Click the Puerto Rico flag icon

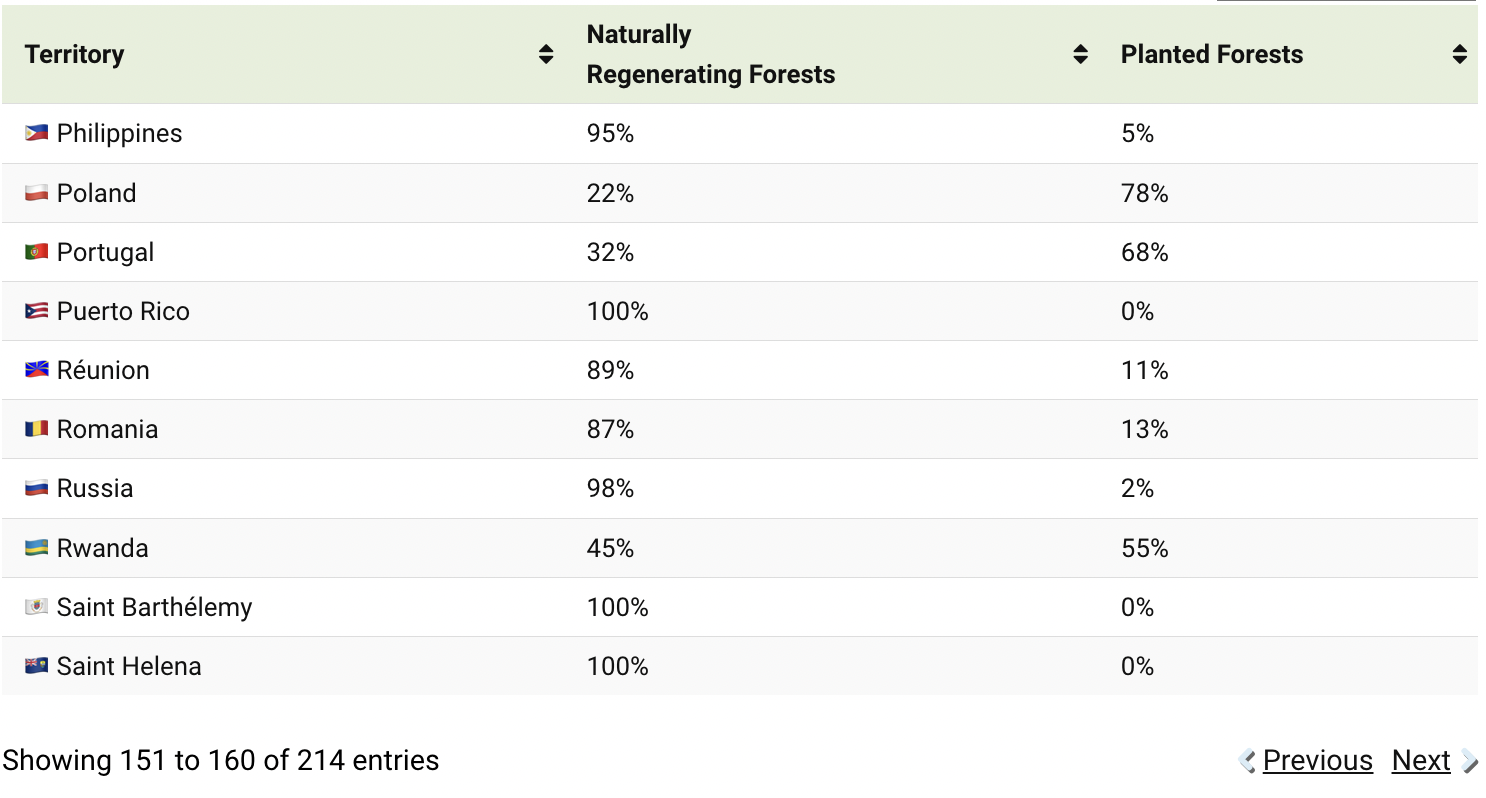pyautogui.click(x=37, y=311)
